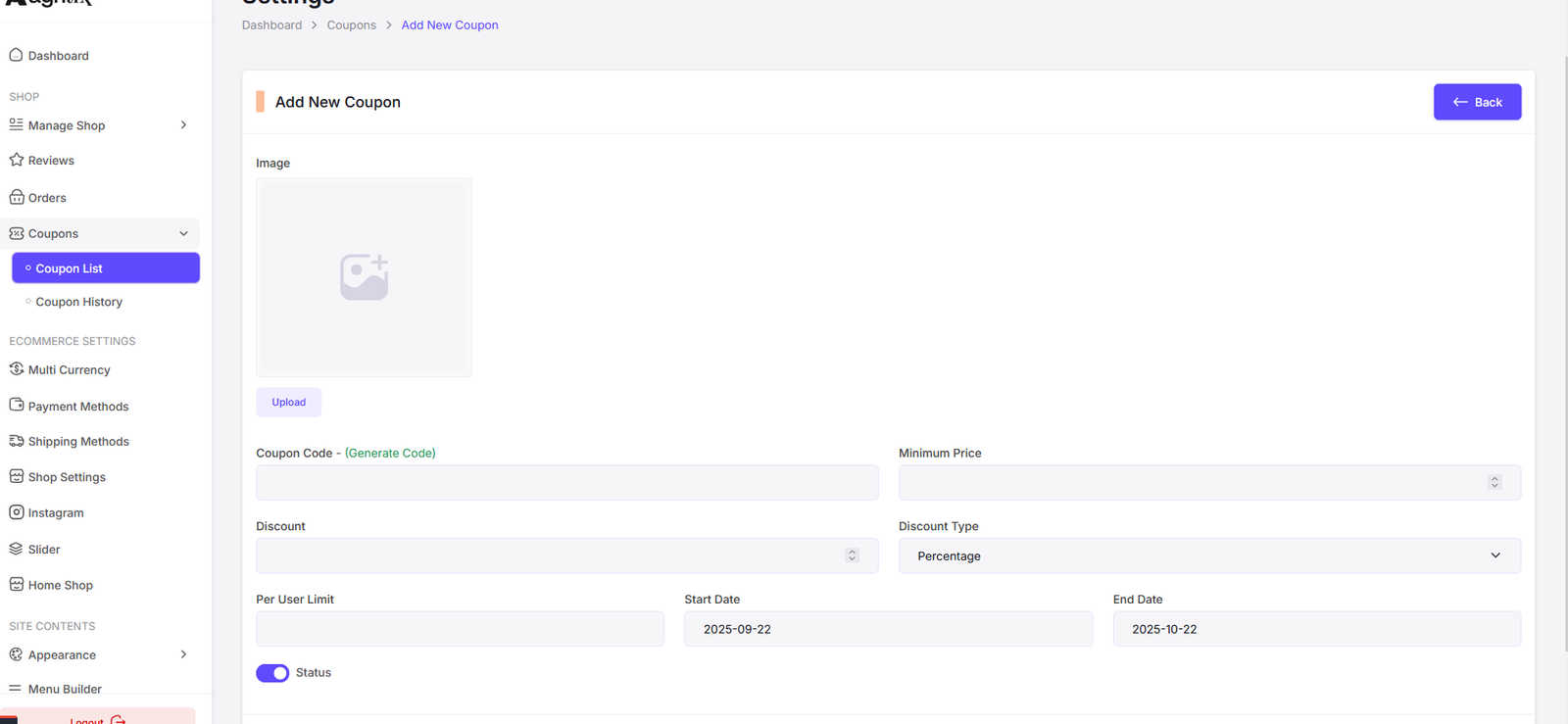Screen dimensions: 1568x724
Task: Open Coupon History menu item
Action: [x=78, y=302]
